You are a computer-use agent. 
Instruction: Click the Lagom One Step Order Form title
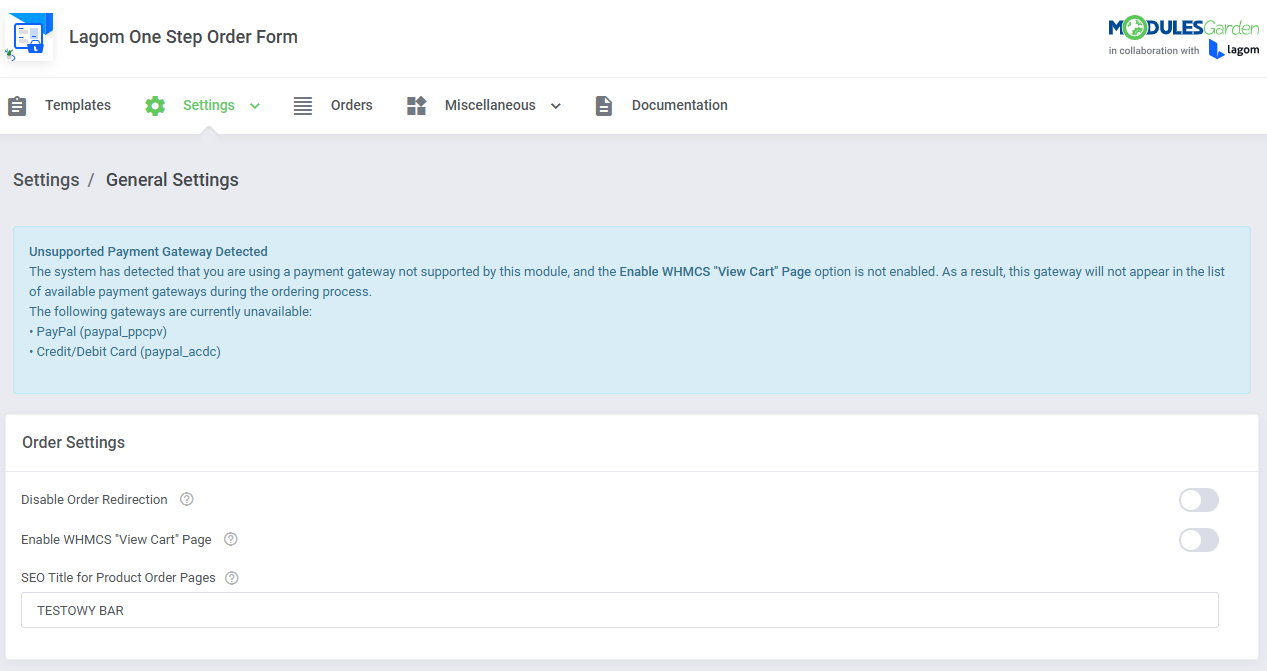[x=183, y=37]
